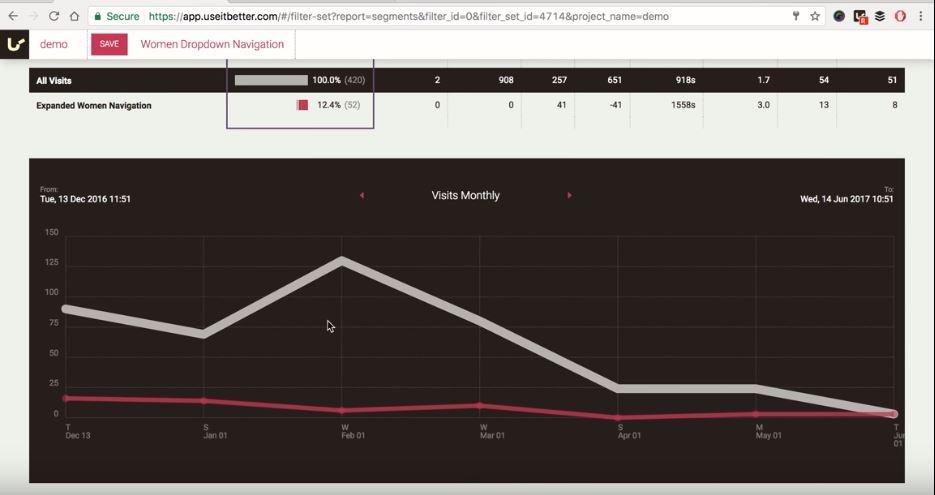Image resolution: width=935 pixels, height=495 pixels.
Task: Click the red 12.4% segment bar
Action: 302,105
